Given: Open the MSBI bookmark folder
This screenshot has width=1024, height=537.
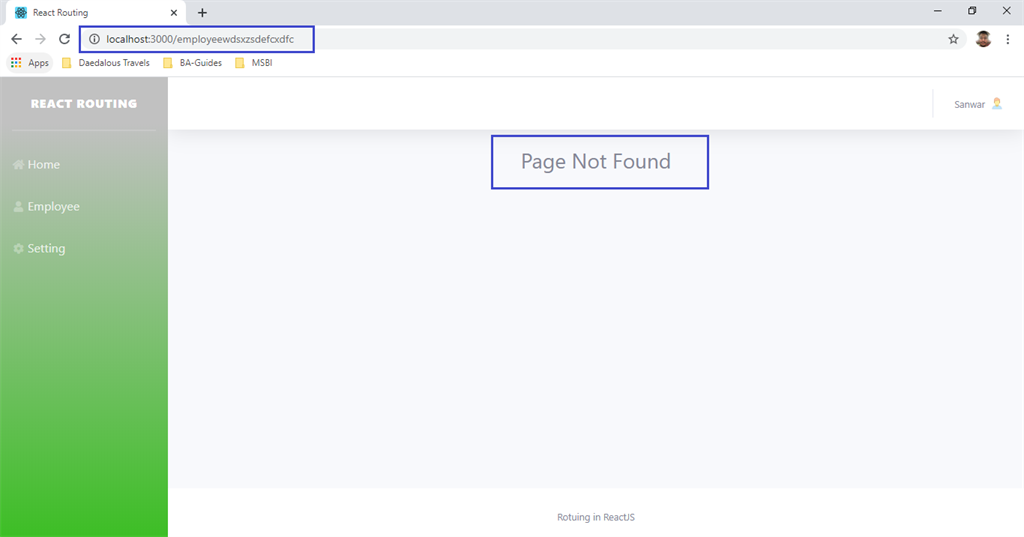Looking at the screenshot, I should (253, 63).
